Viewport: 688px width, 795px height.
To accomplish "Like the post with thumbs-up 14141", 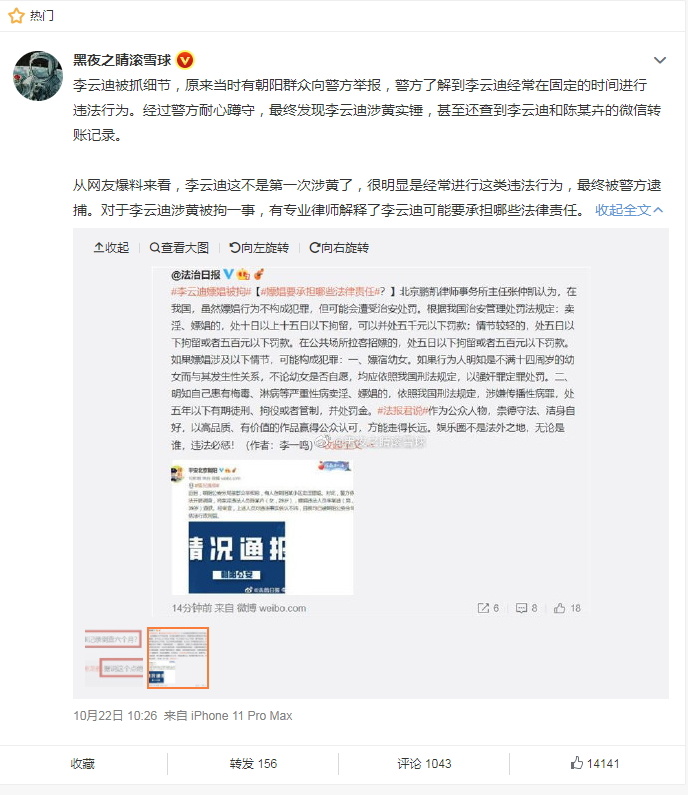I will [595, 763].
